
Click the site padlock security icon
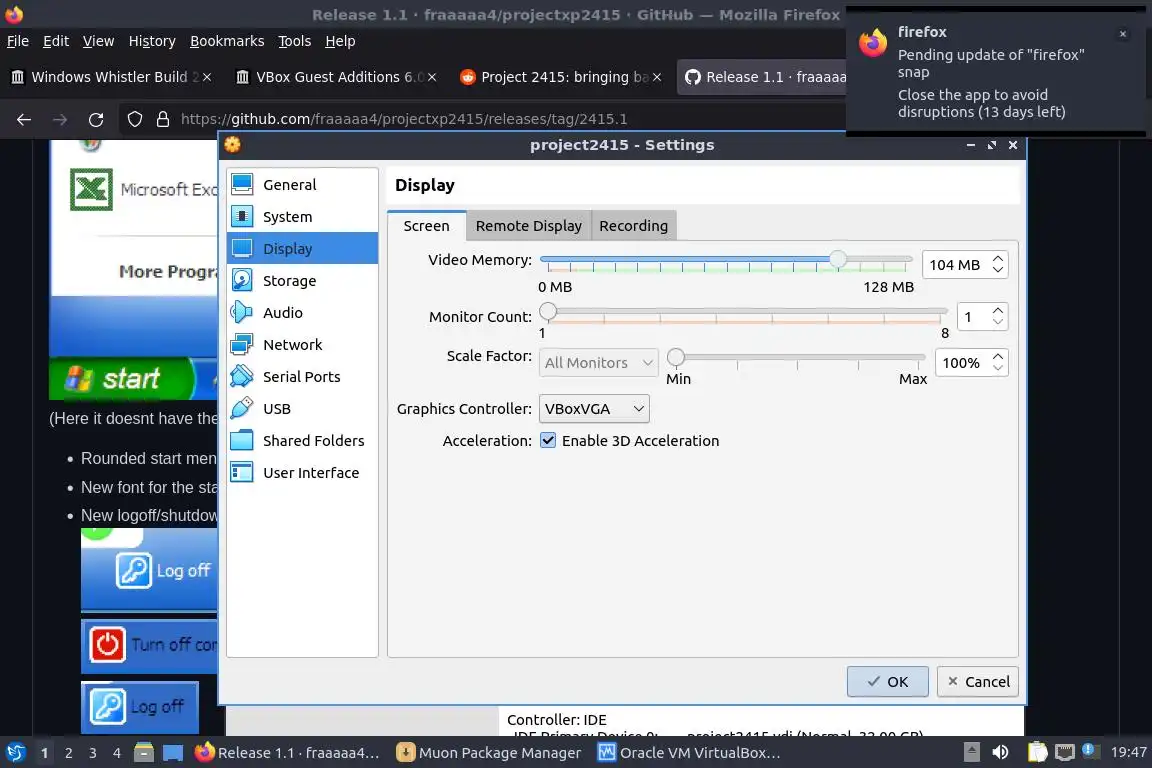[x=163, y=119]
